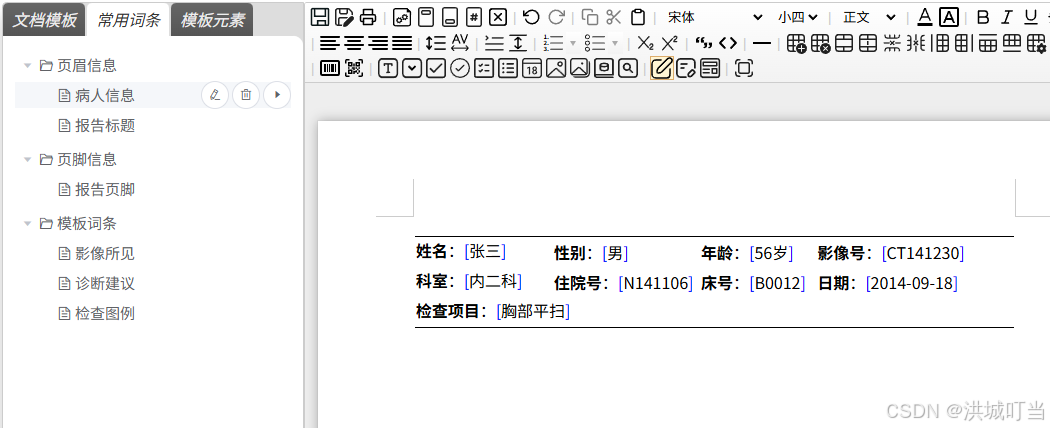1050x428 pixels.
Task: Collapse the 页脚信息 folder
Action: 27,159
